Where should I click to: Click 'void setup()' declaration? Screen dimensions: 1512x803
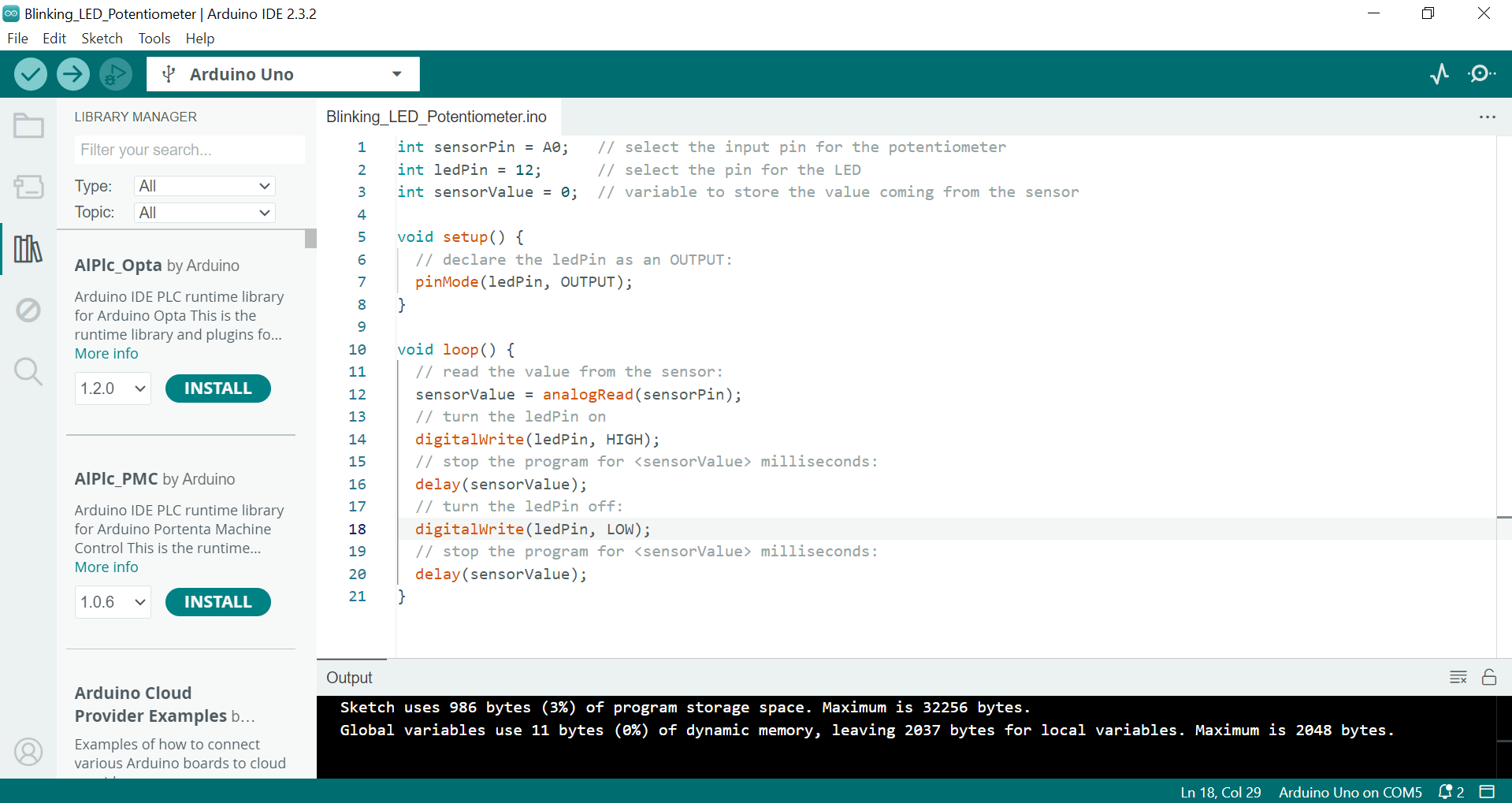click(451, 237)
